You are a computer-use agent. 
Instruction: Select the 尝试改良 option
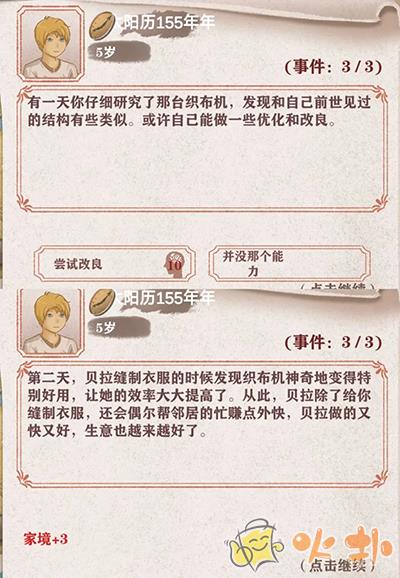tap(115, 264)
